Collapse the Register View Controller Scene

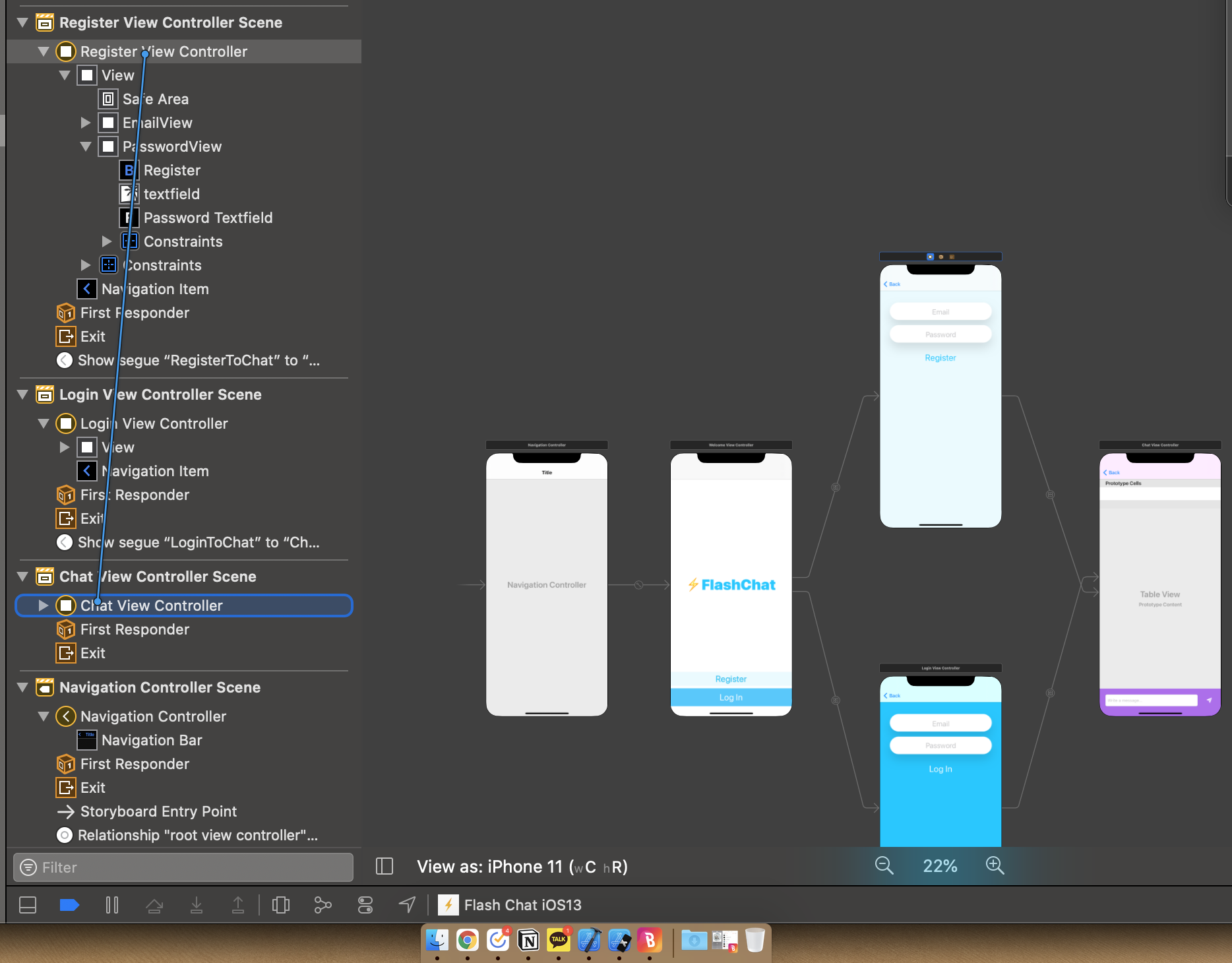click(x=22, y=22)
